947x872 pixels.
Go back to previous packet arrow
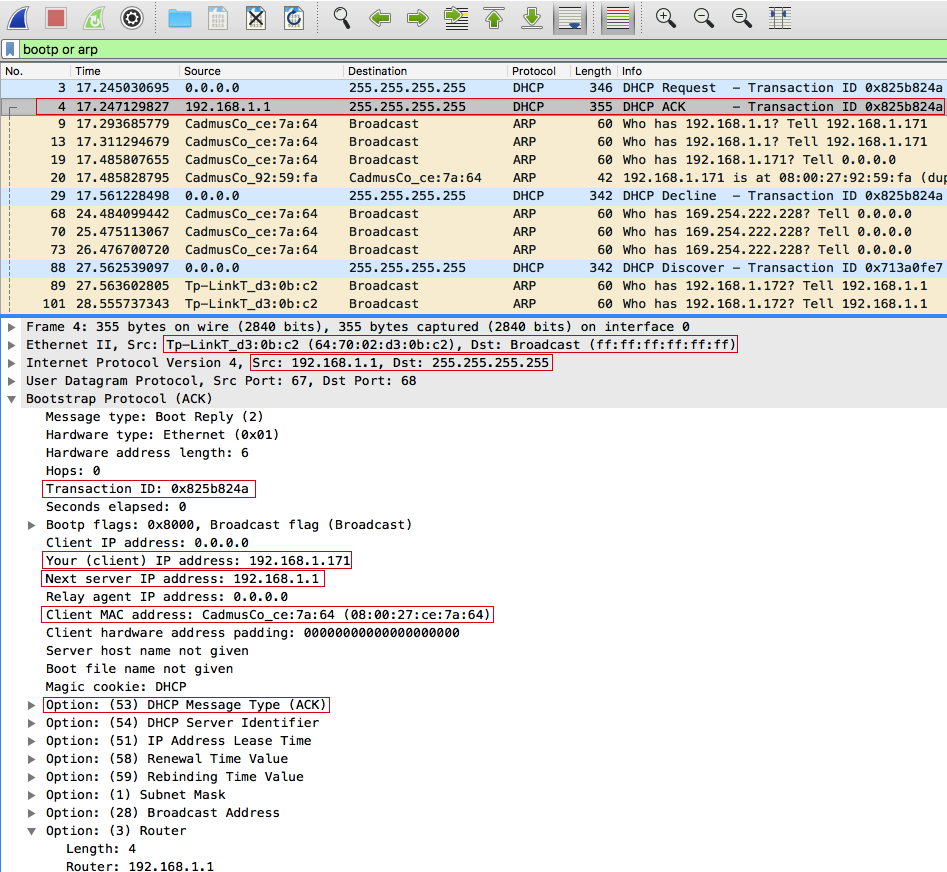[380, 18]
